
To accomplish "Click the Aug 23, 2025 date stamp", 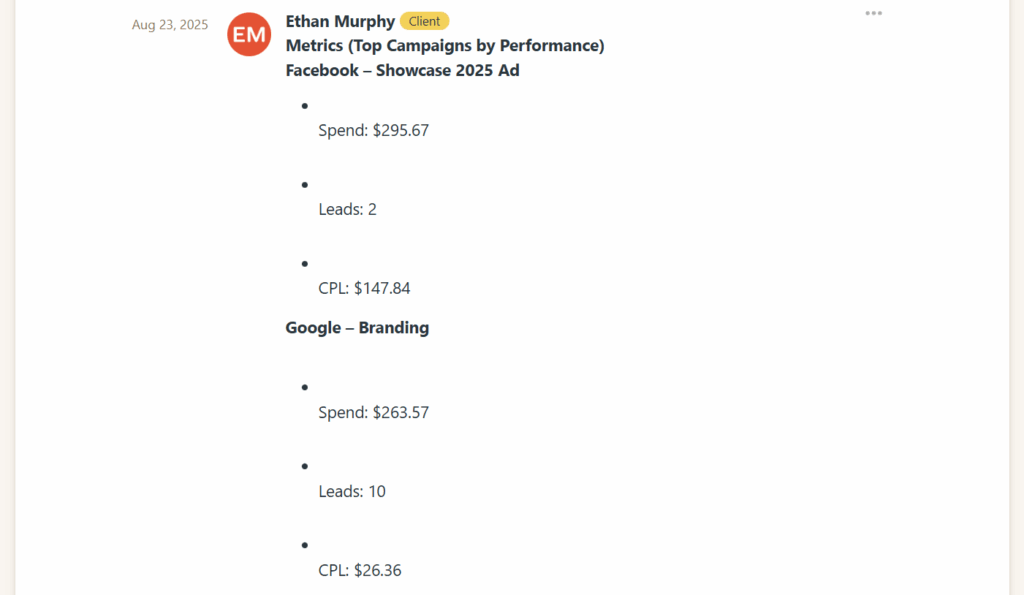I will (x=170, y=25).
